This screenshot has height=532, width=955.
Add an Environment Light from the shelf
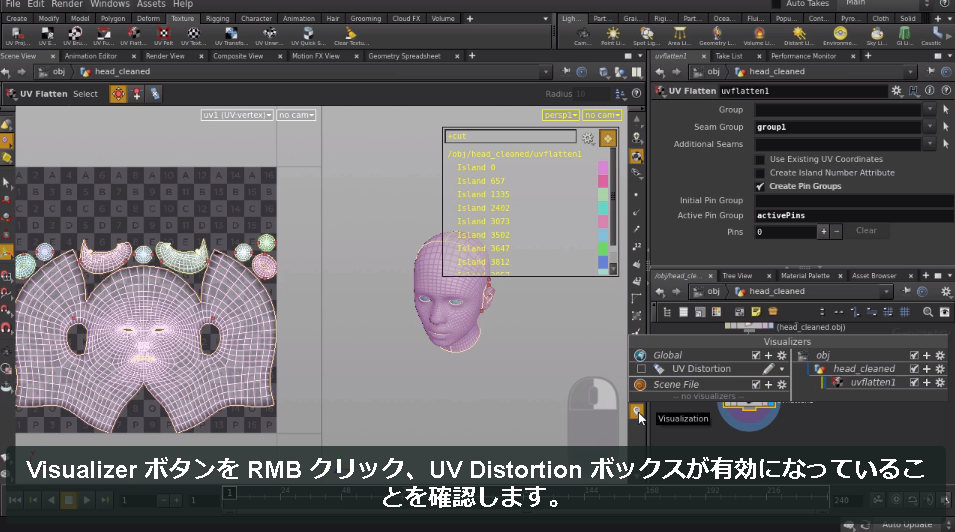click(840, 36)
